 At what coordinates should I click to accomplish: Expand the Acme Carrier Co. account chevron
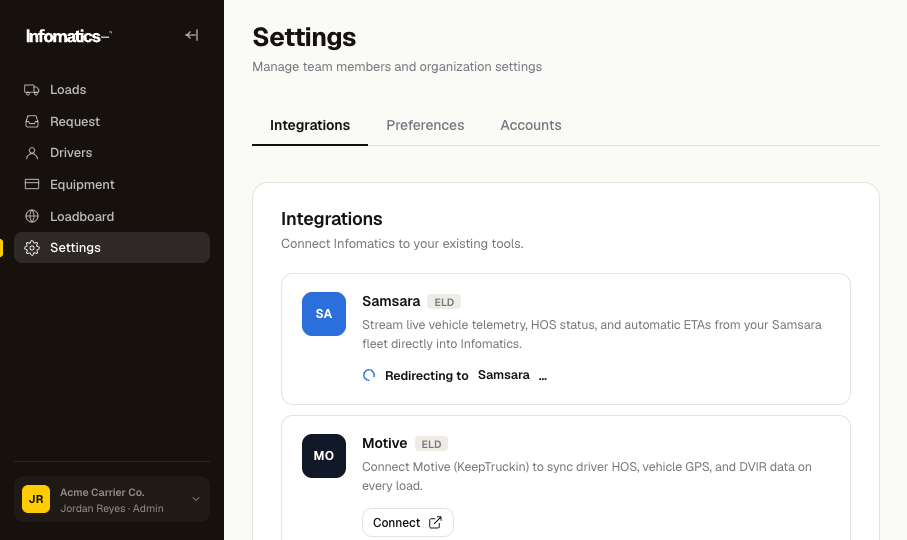click(196, 499)
